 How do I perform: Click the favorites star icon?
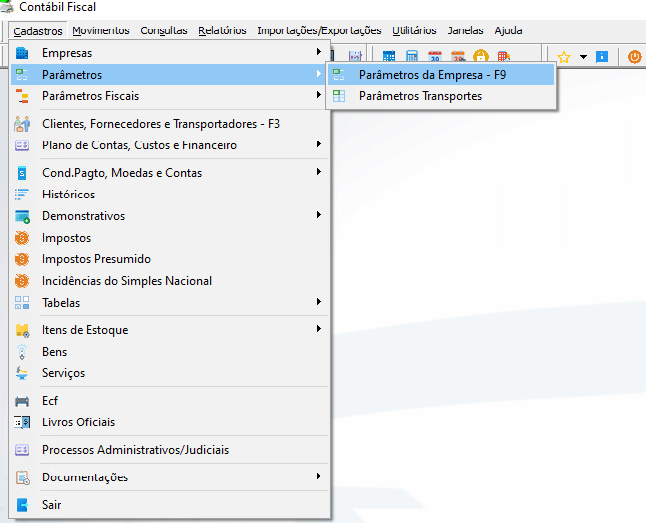[x=563, y=56]
